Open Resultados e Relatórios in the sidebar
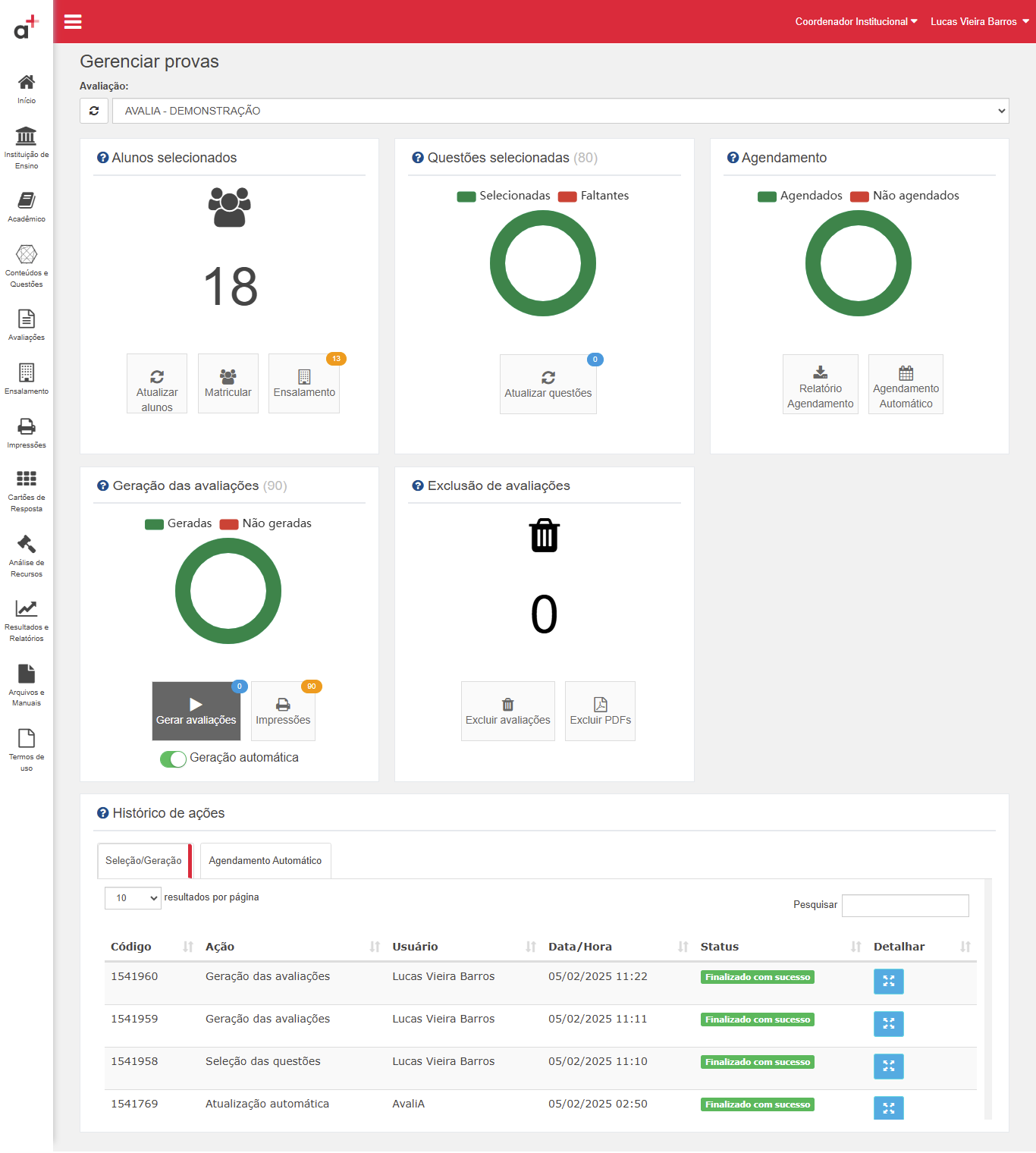This screenshot has height=1153, width=1036. [x=27, y=620]
